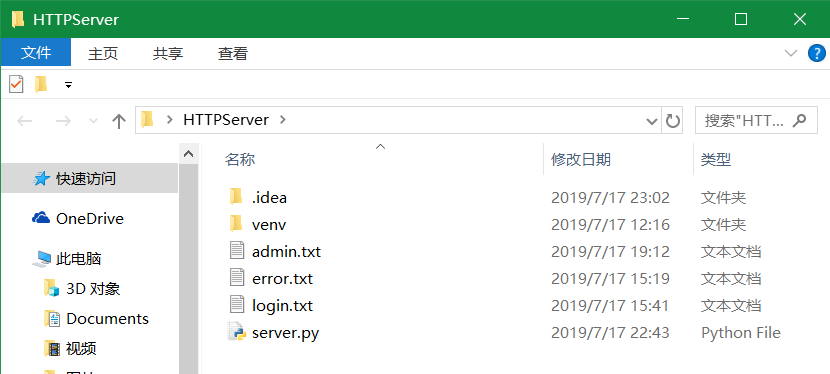Image resolution: width=830 pixels, height=374 pixels.
Task: Click the properties checkmark icon in quick access toolbar
Action: pyautogui.click(x=16, y=84)
